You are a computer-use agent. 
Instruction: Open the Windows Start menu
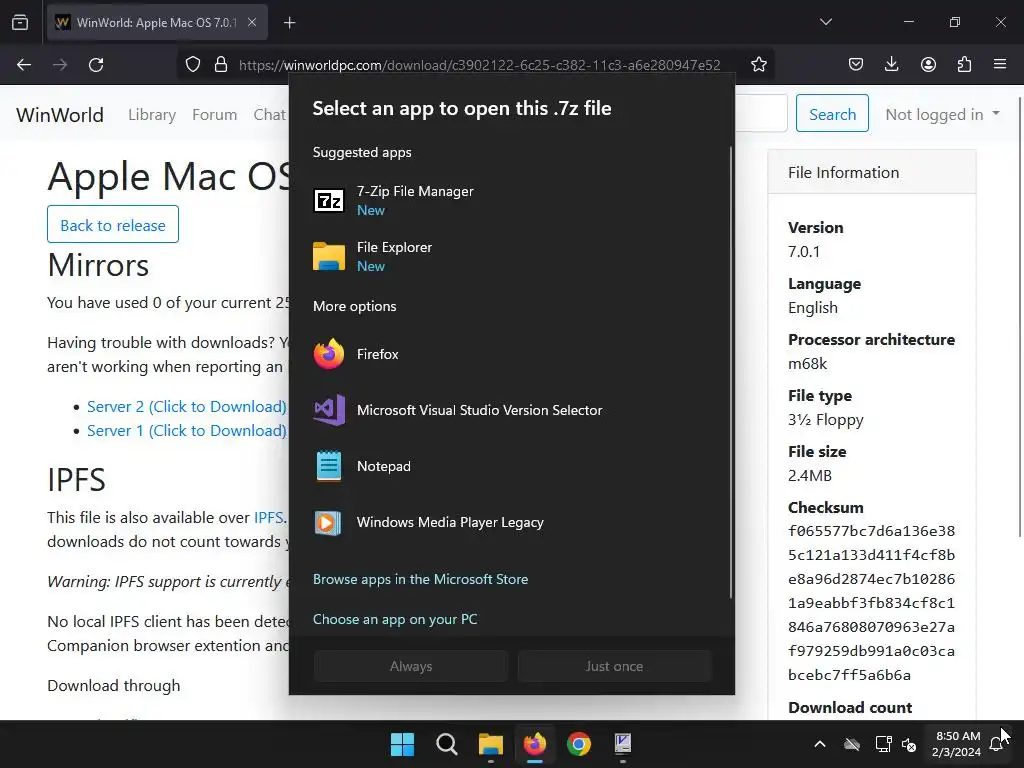tap(402, 744)
